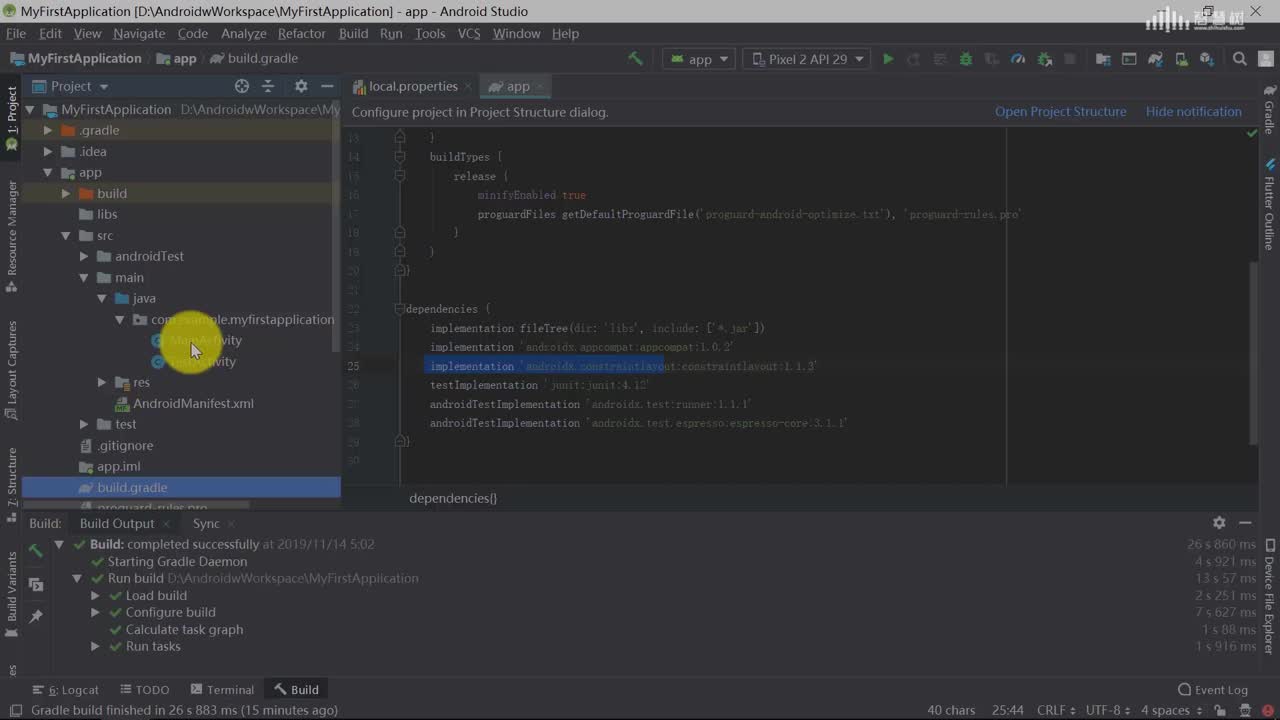Screen dimensions: 1280x720
Task: Open the Analyze menu
Action: [244, 33]
